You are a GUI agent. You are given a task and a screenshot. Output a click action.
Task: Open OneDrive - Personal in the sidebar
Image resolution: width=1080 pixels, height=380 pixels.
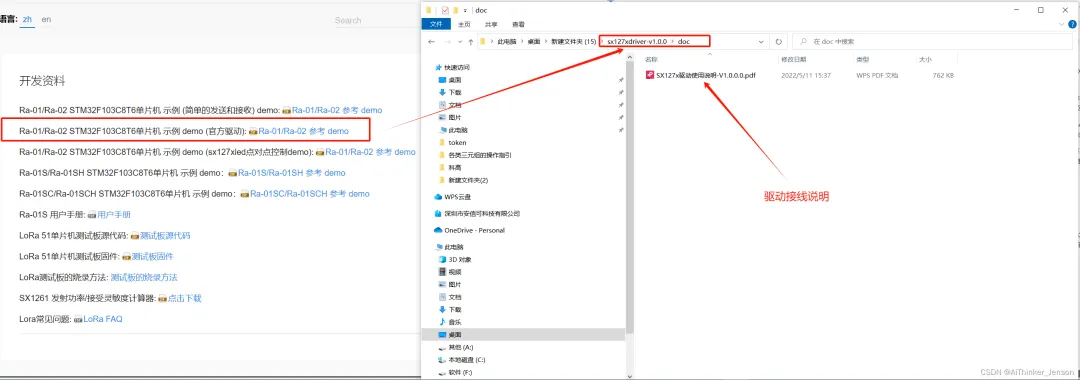[x=474, y=230]
